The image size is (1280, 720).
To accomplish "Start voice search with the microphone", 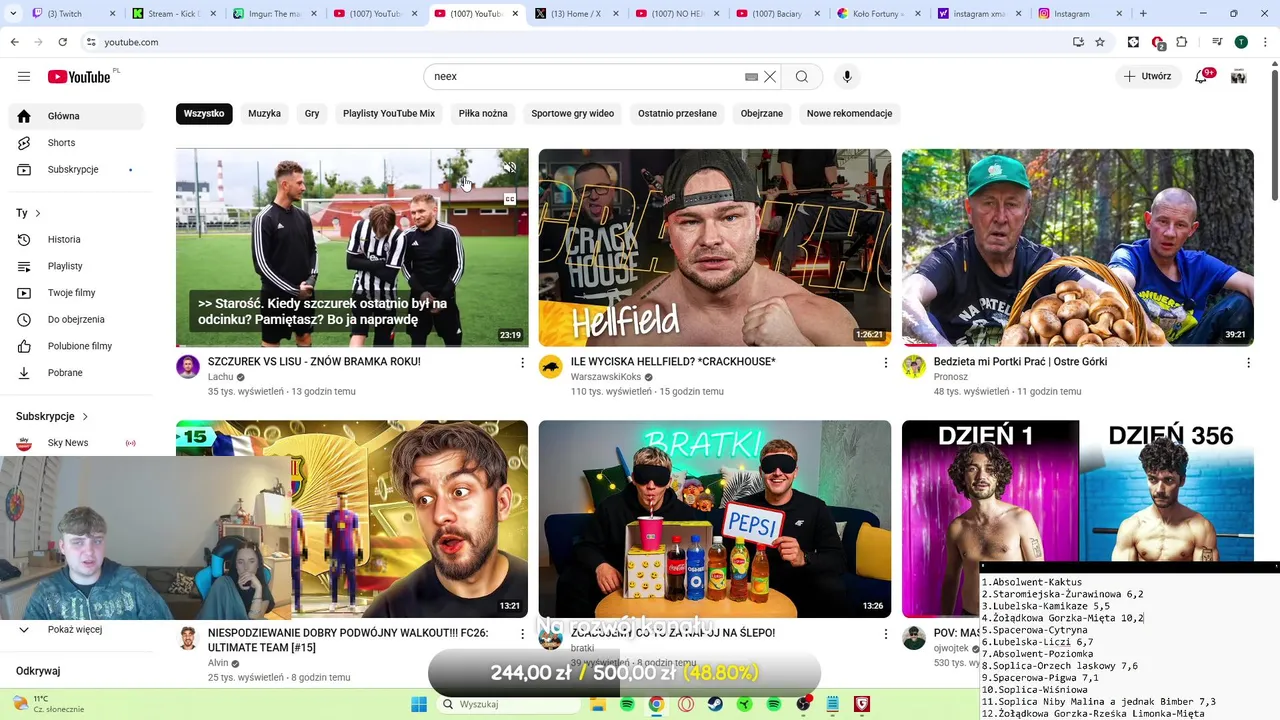I will point(847,77).
